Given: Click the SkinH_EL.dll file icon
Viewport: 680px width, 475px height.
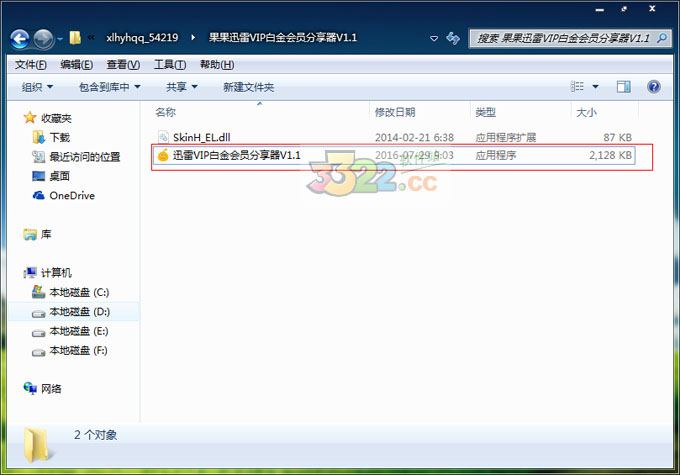Looking at the screenshot, I should tap(163, 138).
